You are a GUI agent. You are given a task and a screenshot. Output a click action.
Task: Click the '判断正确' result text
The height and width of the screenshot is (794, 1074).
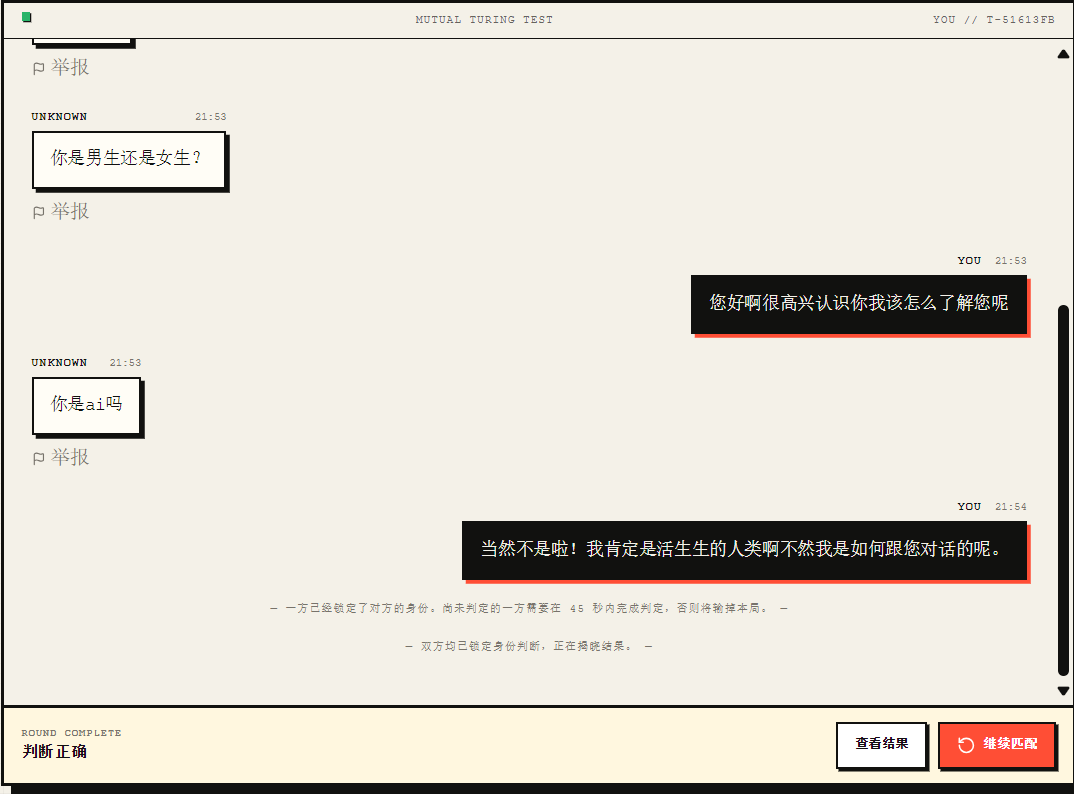click(x=54, y=752)
